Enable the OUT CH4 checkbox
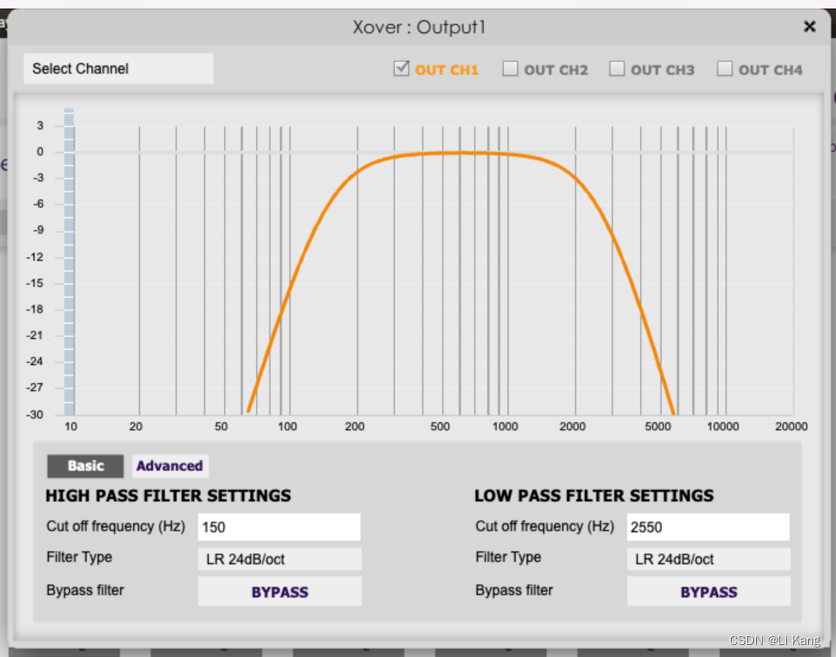This screenshot has width=836, height=657. tap(725, 69)
